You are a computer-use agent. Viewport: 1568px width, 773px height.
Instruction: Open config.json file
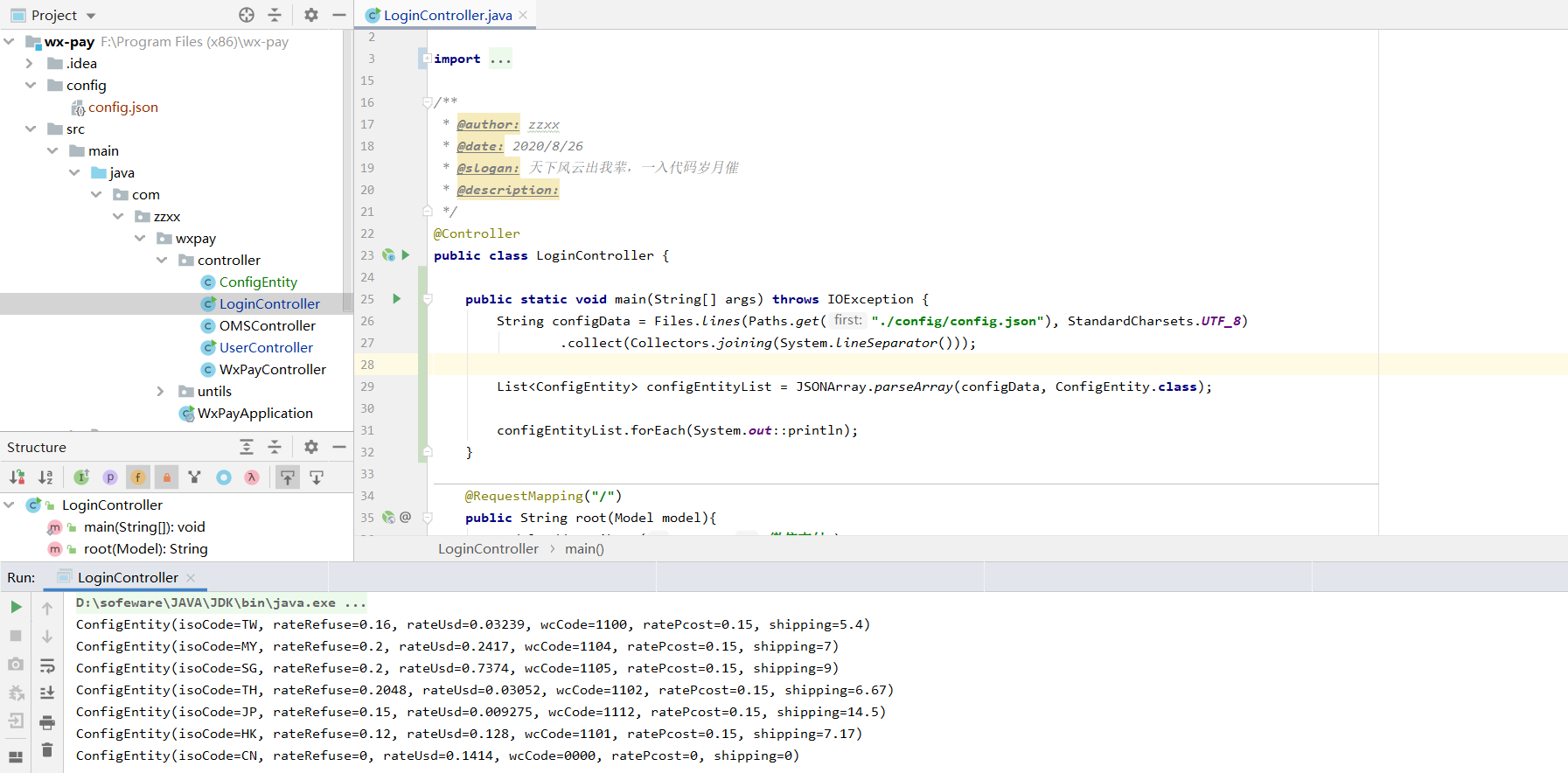[122, 108]
